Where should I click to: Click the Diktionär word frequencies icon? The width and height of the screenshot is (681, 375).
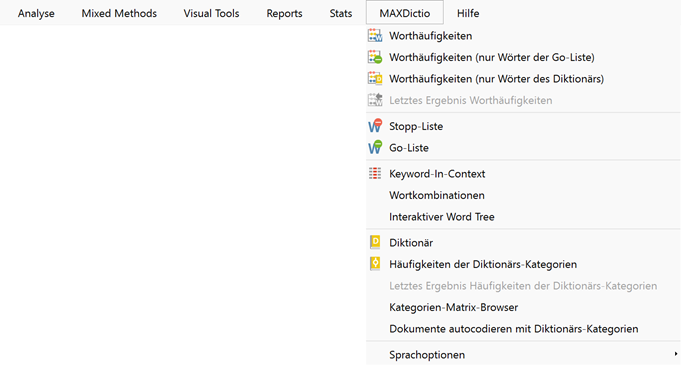click(x=375, y=79)
